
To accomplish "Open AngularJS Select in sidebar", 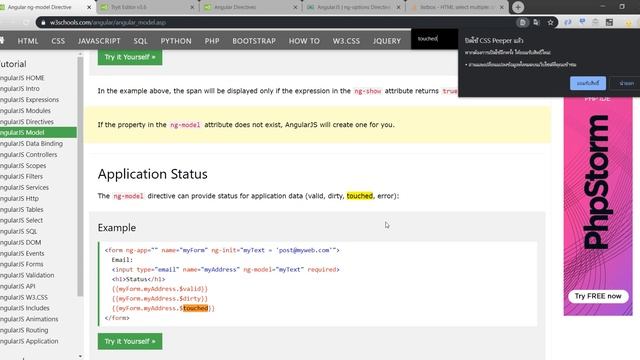I will (x=22, y=220).
